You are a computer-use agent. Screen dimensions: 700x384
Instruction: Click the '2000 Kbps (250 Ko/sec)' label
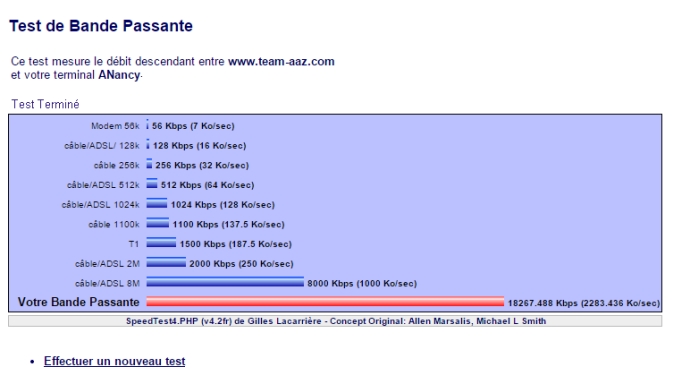[242, 263]
